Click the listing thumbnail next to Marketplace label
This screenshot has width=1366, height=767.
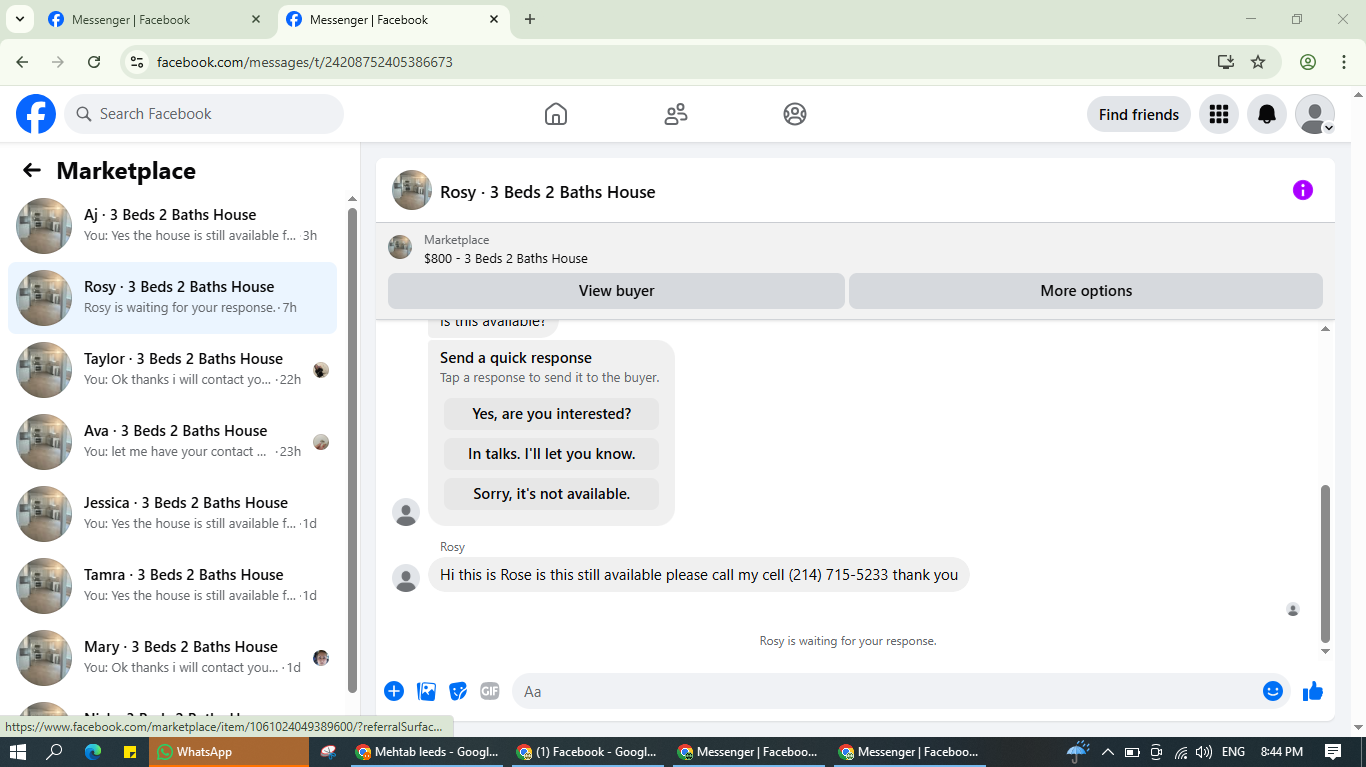coord(400,247)
